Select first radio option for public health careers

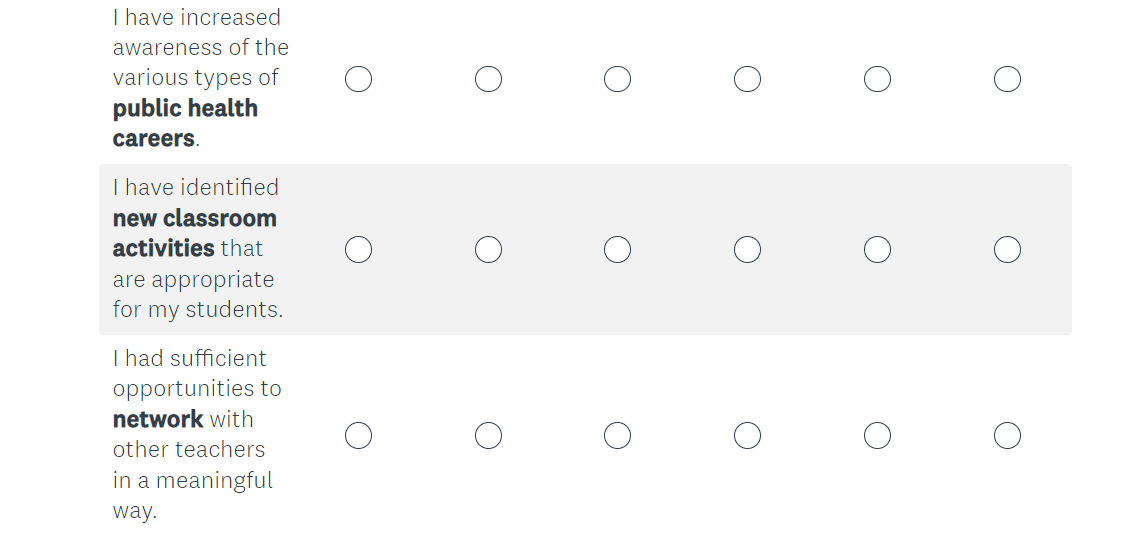pyautogui.click(x=359, y=79)
